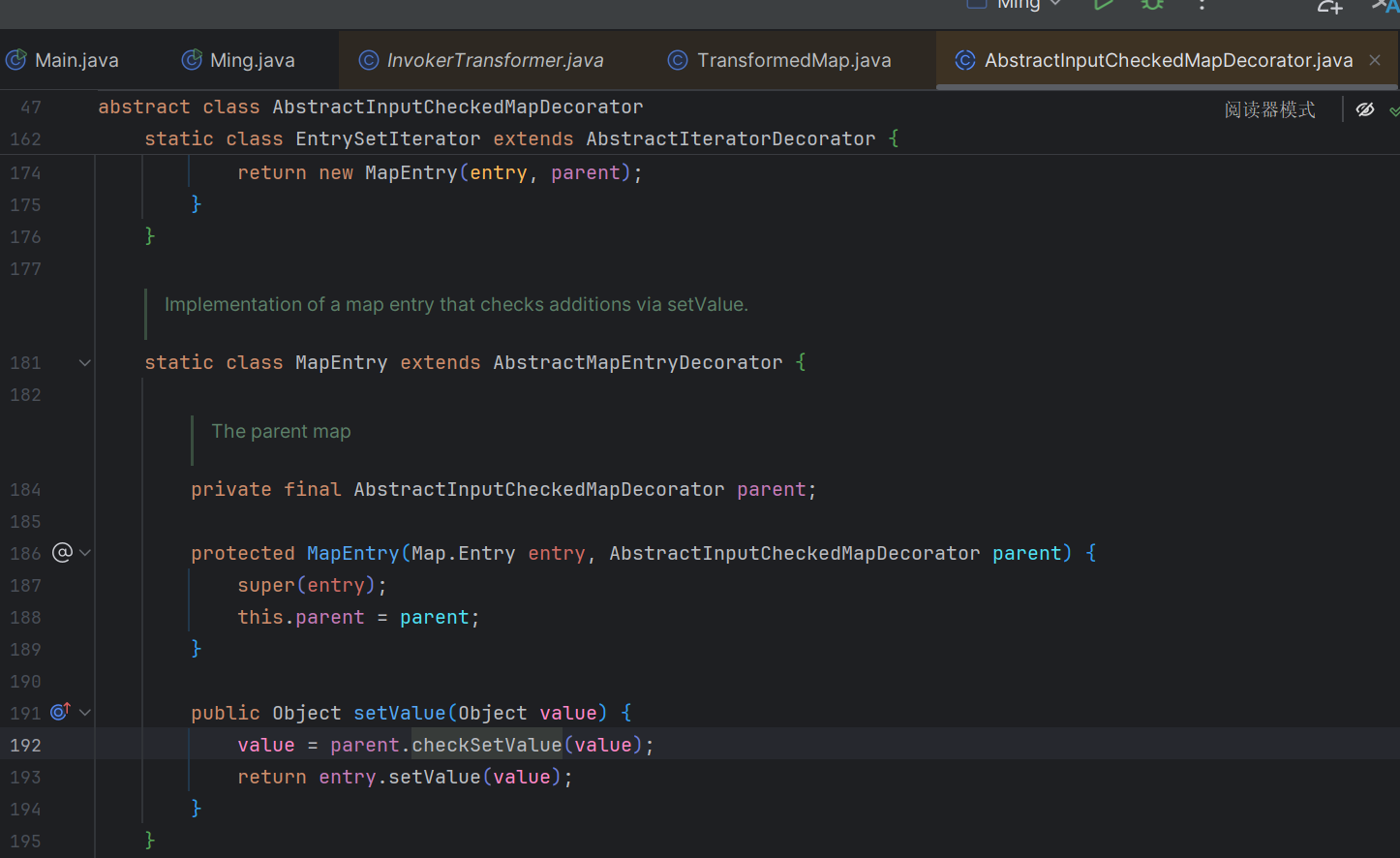Viewport: 1400px width, 858px height.
Task: Click the class icon on the InvokerTransformer.java tab
Action: (x=369, y=60)
